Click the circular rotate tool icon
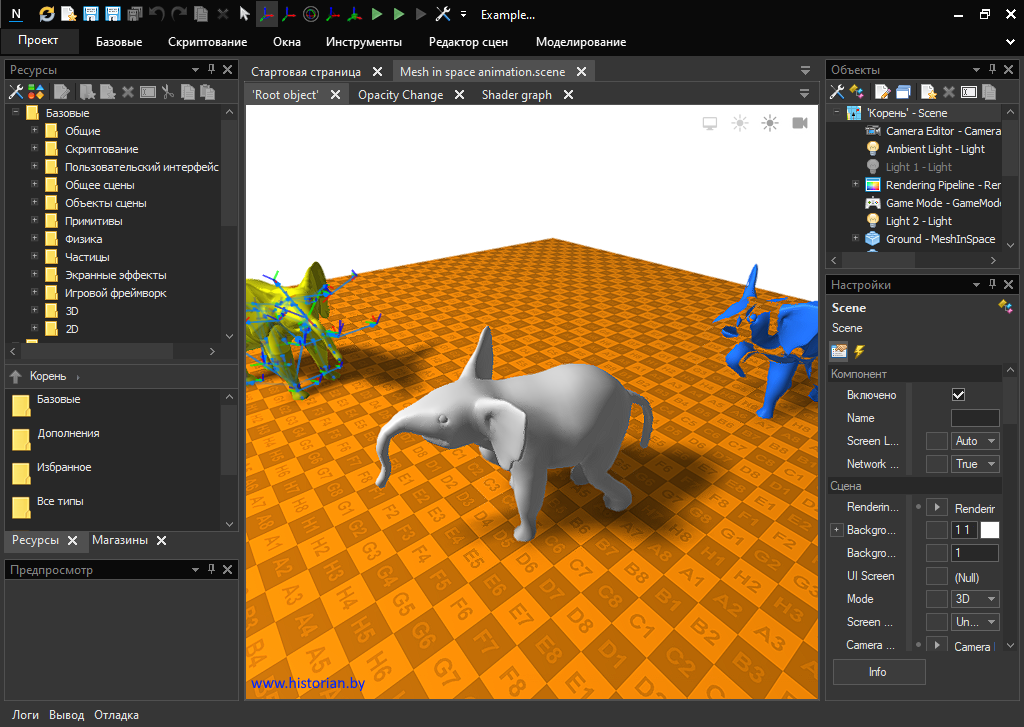The width and height of the screenshot is (1024, 727). 310,14
